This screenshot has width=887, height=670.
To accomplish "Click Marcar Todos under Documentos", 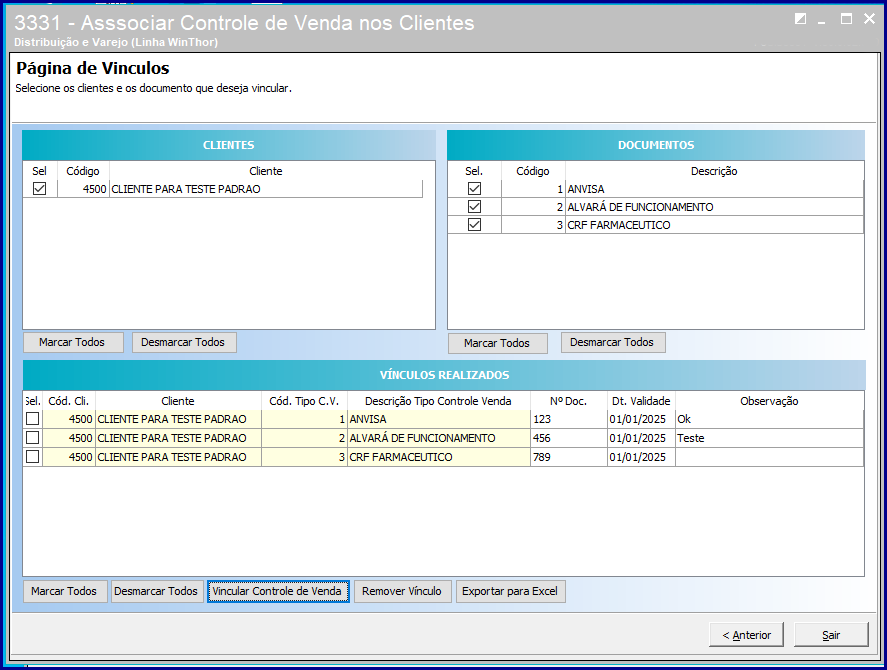I will [497, 343].
